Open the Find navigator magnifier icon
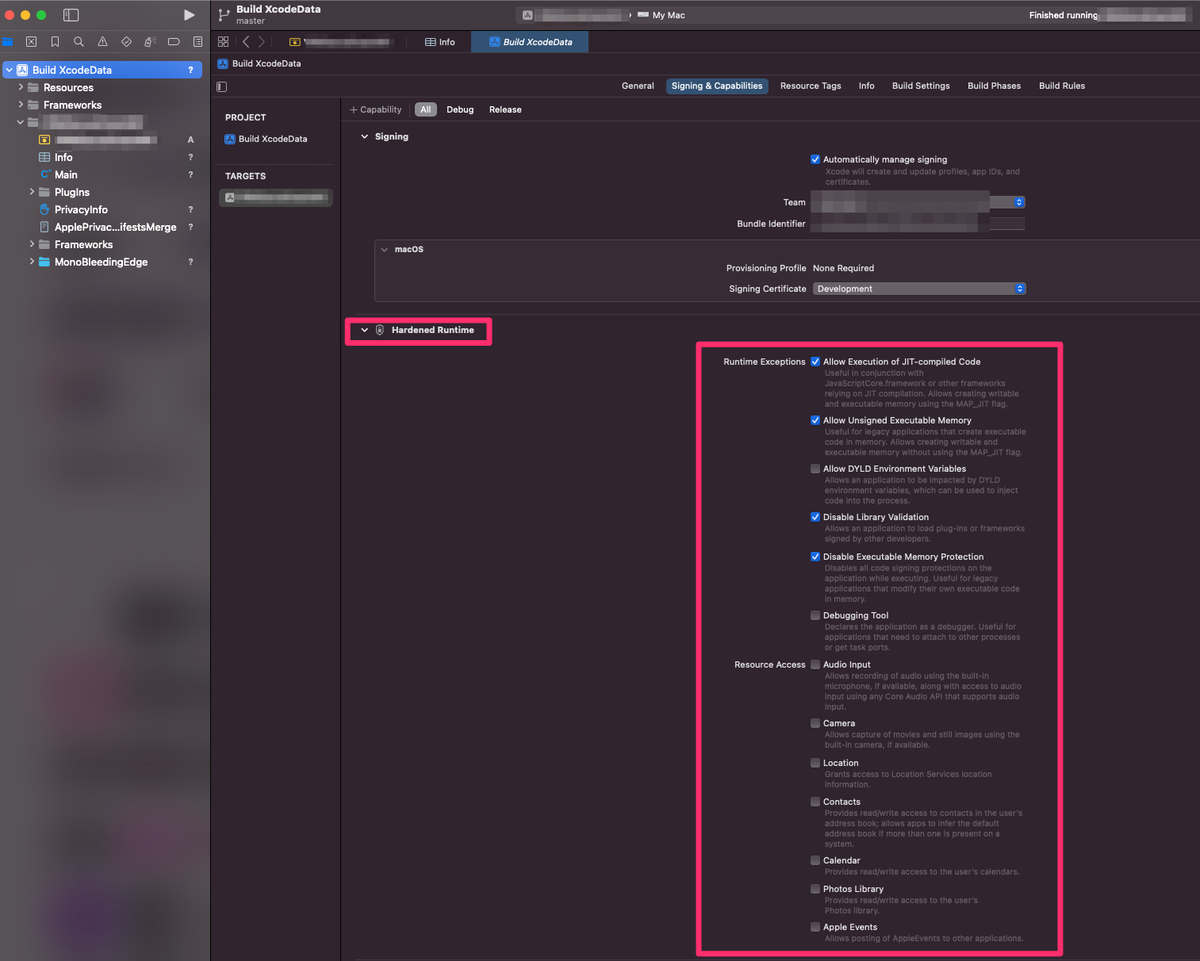1200x961 pixels. (79, 42)
